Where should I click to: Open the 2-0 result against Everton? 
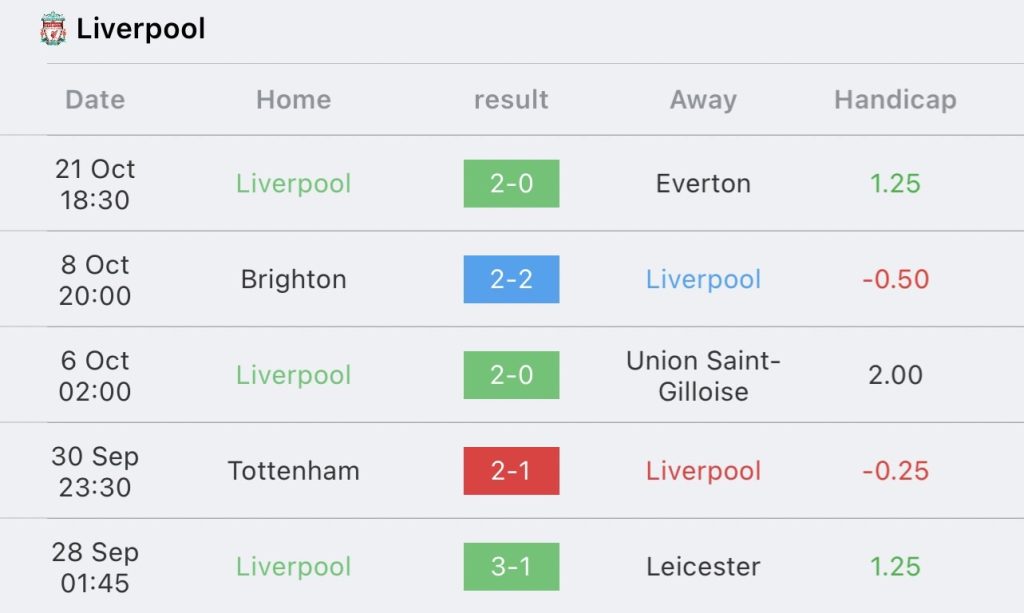coord(511,183)
